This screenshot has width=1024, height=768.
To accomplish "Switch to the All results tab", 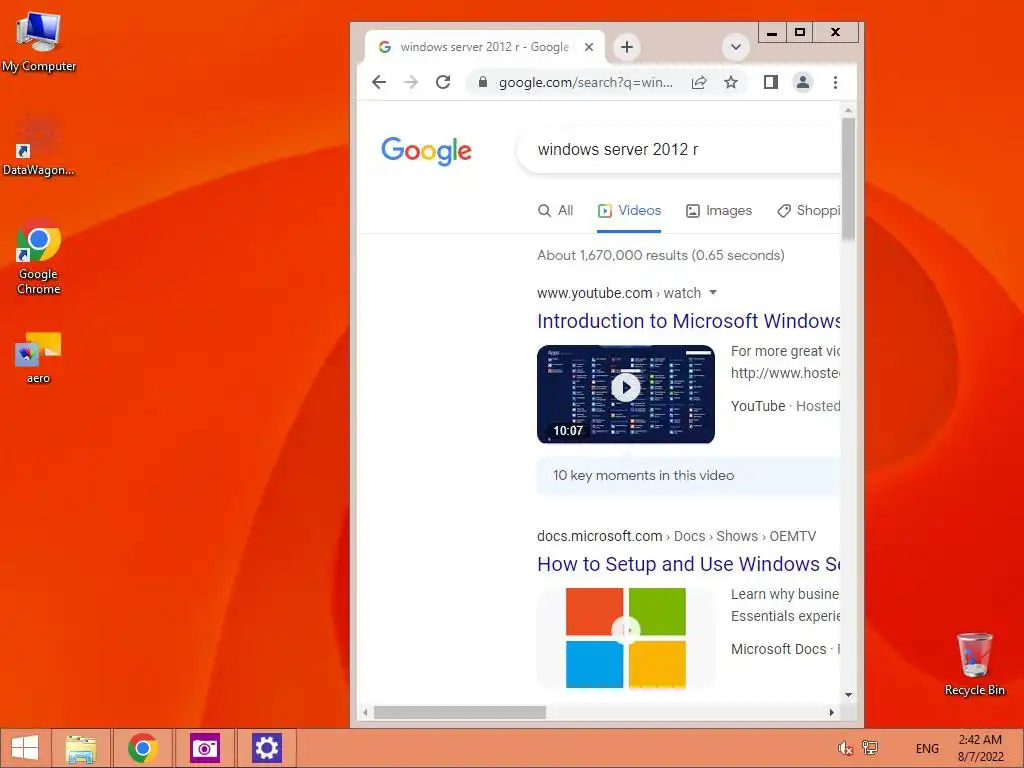I will (555, 210).
